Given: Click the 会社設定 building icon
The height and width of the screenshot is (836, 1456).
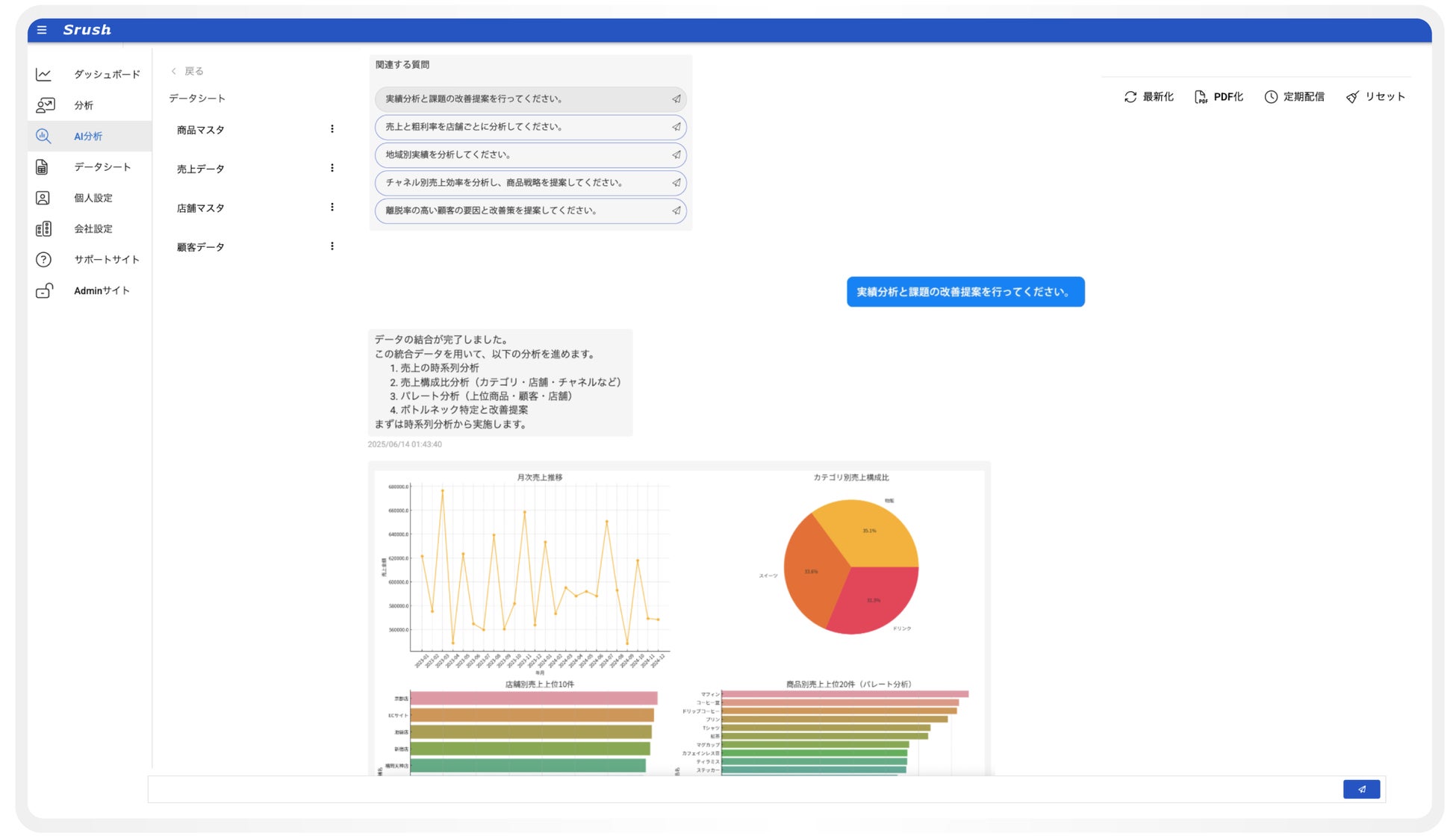Looking at the screenshot, I should [x=43, y=229].
